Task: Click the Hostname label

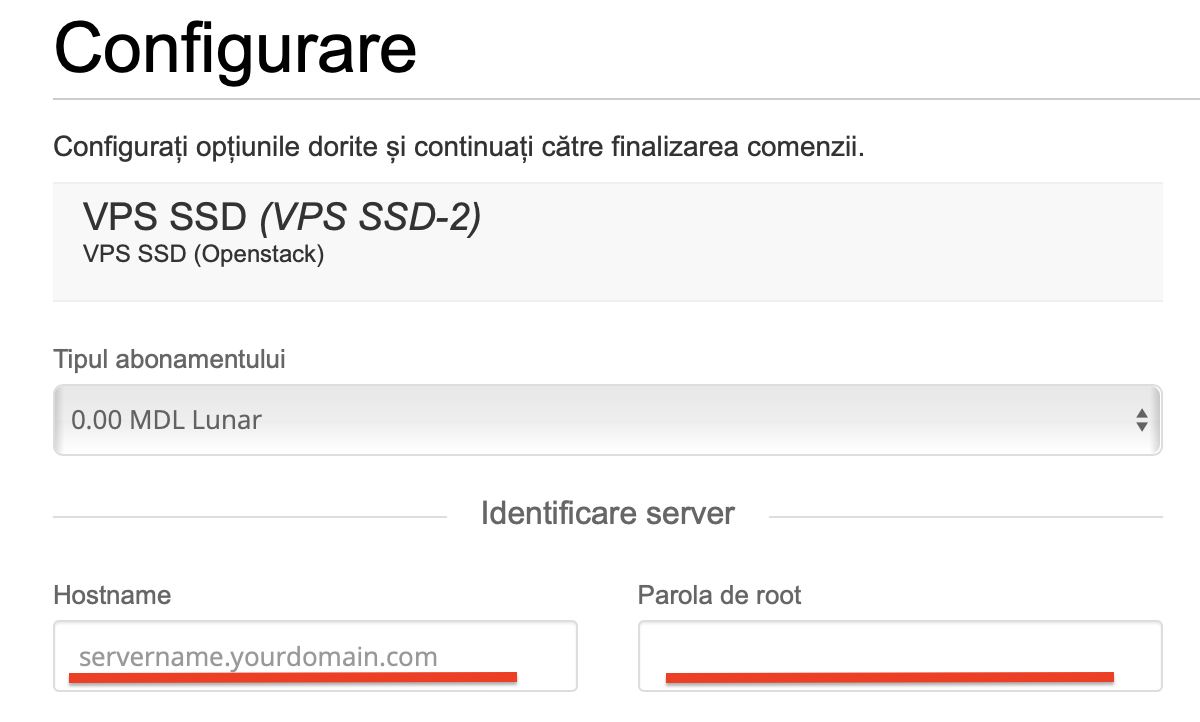Action: coord(112,596)
